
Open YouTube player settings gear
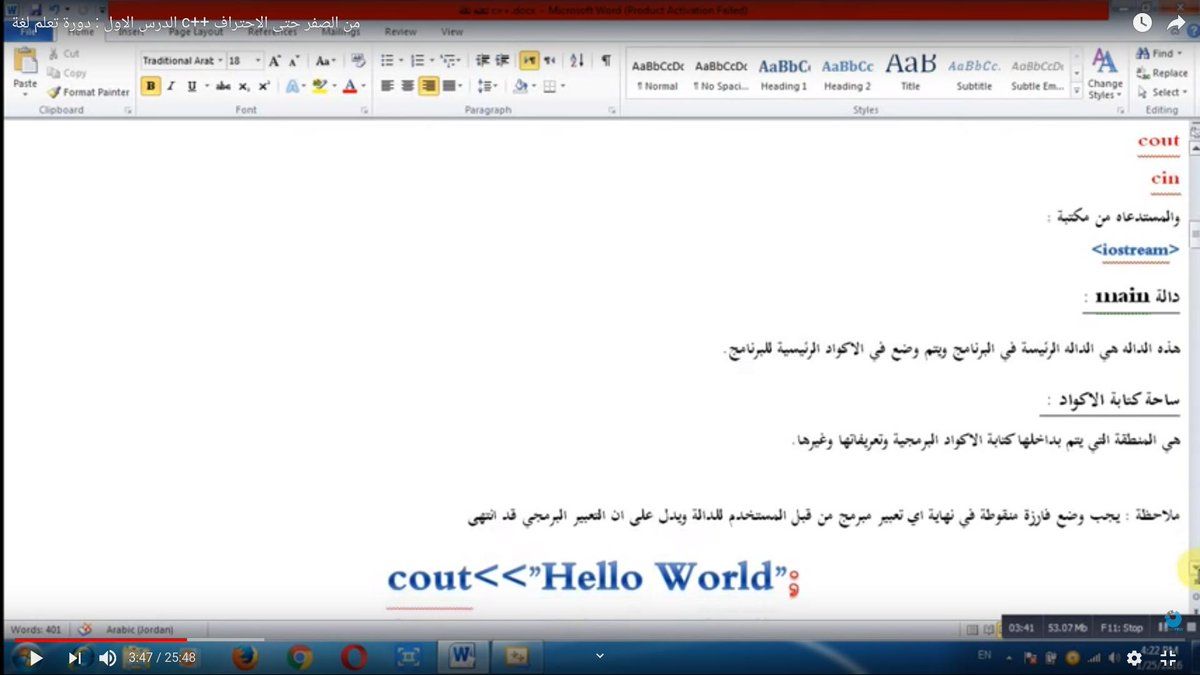pyautogui.click(x=1134, y=658)
